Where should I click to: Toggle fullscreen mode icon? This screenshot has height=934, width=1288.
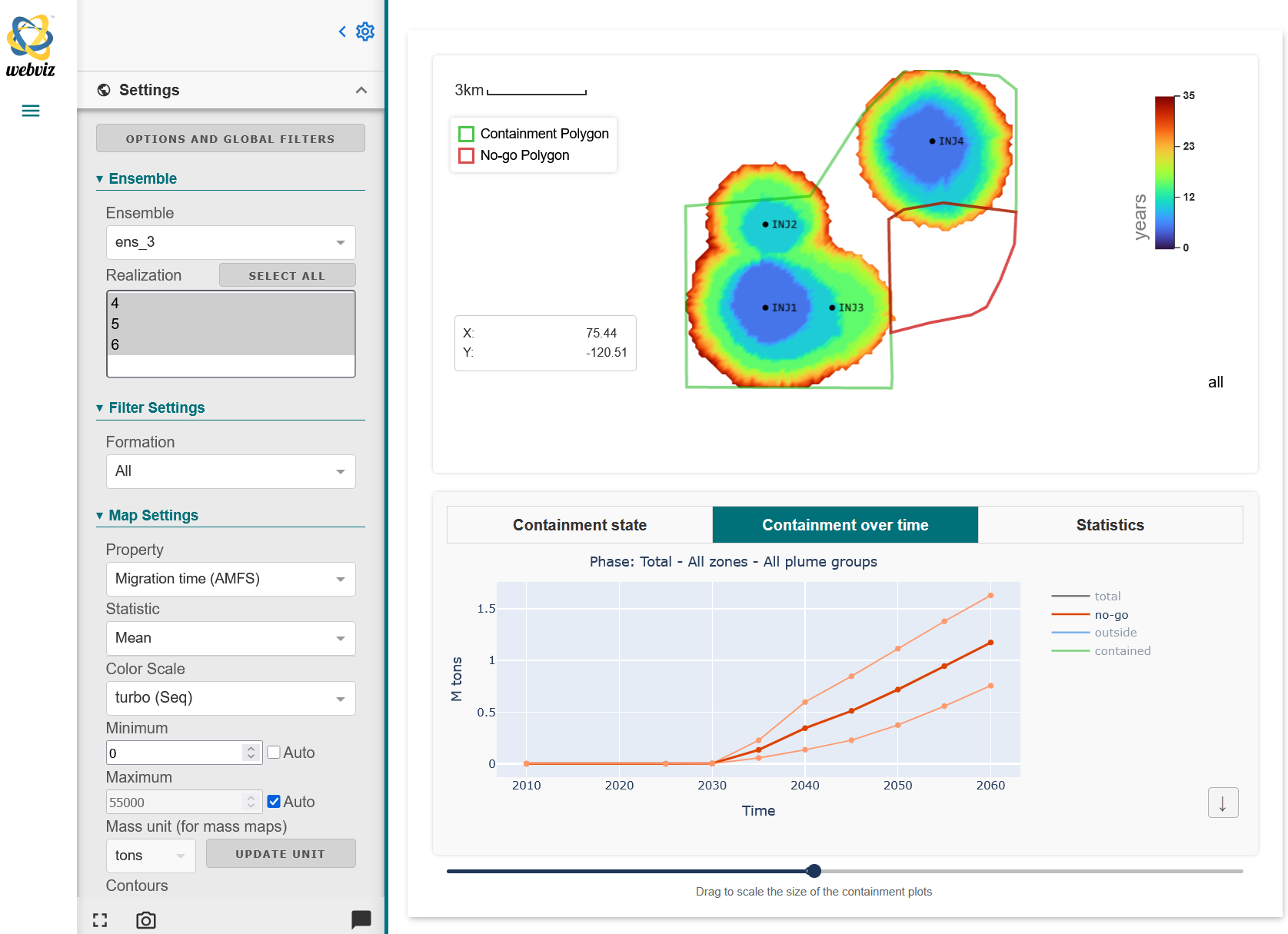100,920
